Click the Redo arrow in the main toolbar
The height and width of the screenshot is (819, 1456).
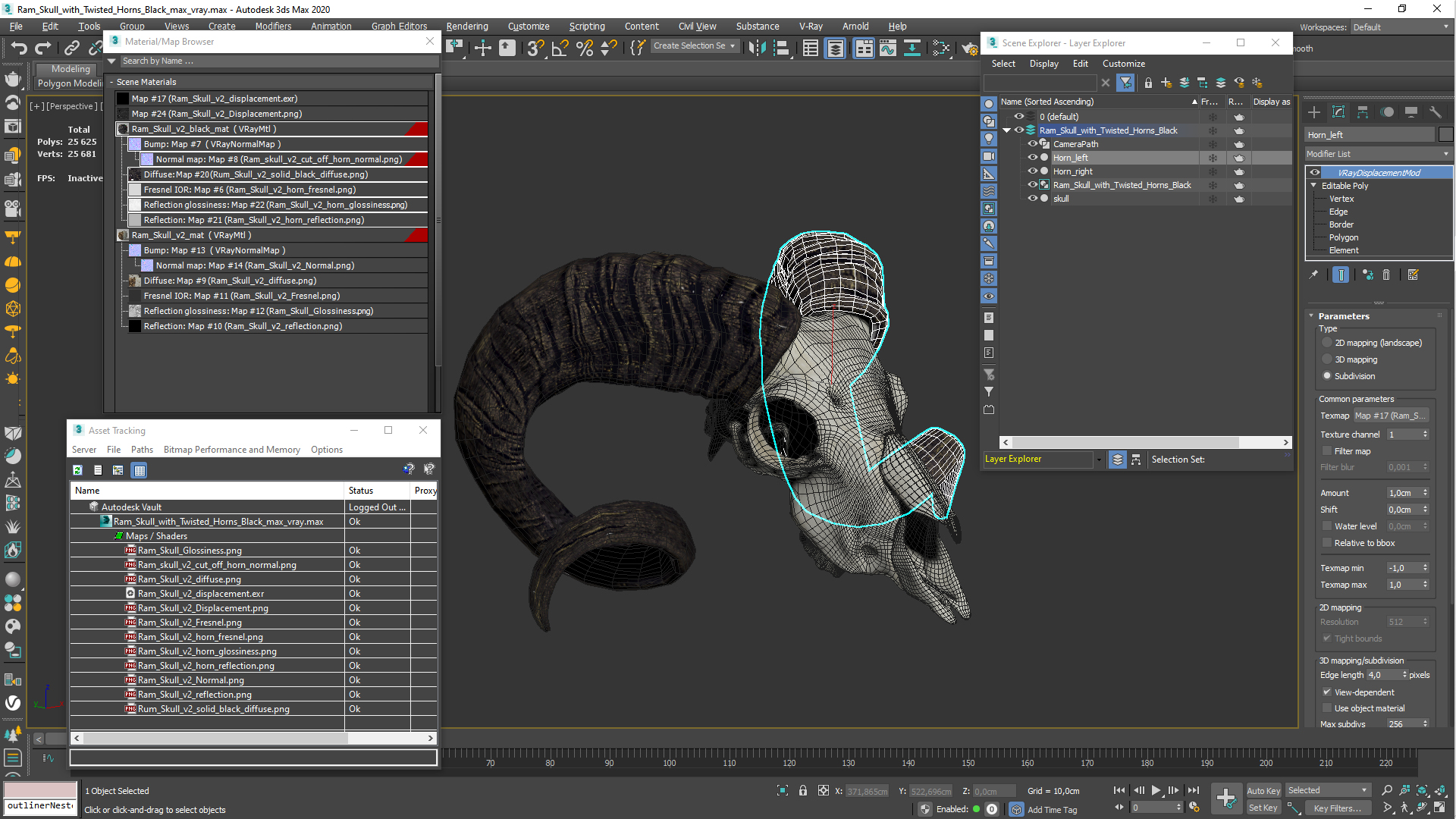(x=43, y=48)
